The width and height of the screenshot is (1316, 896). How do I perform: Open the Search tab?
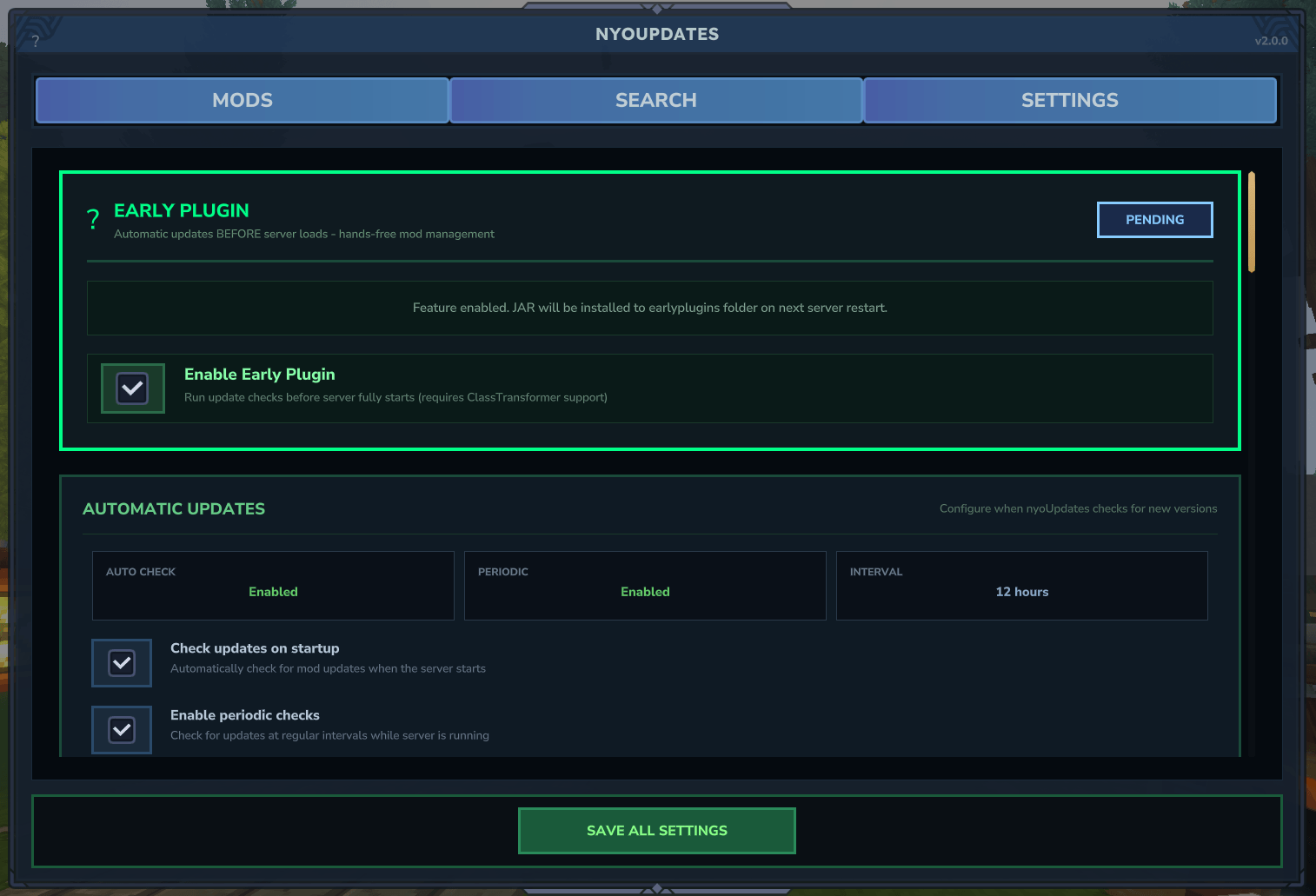coord(656,101)
